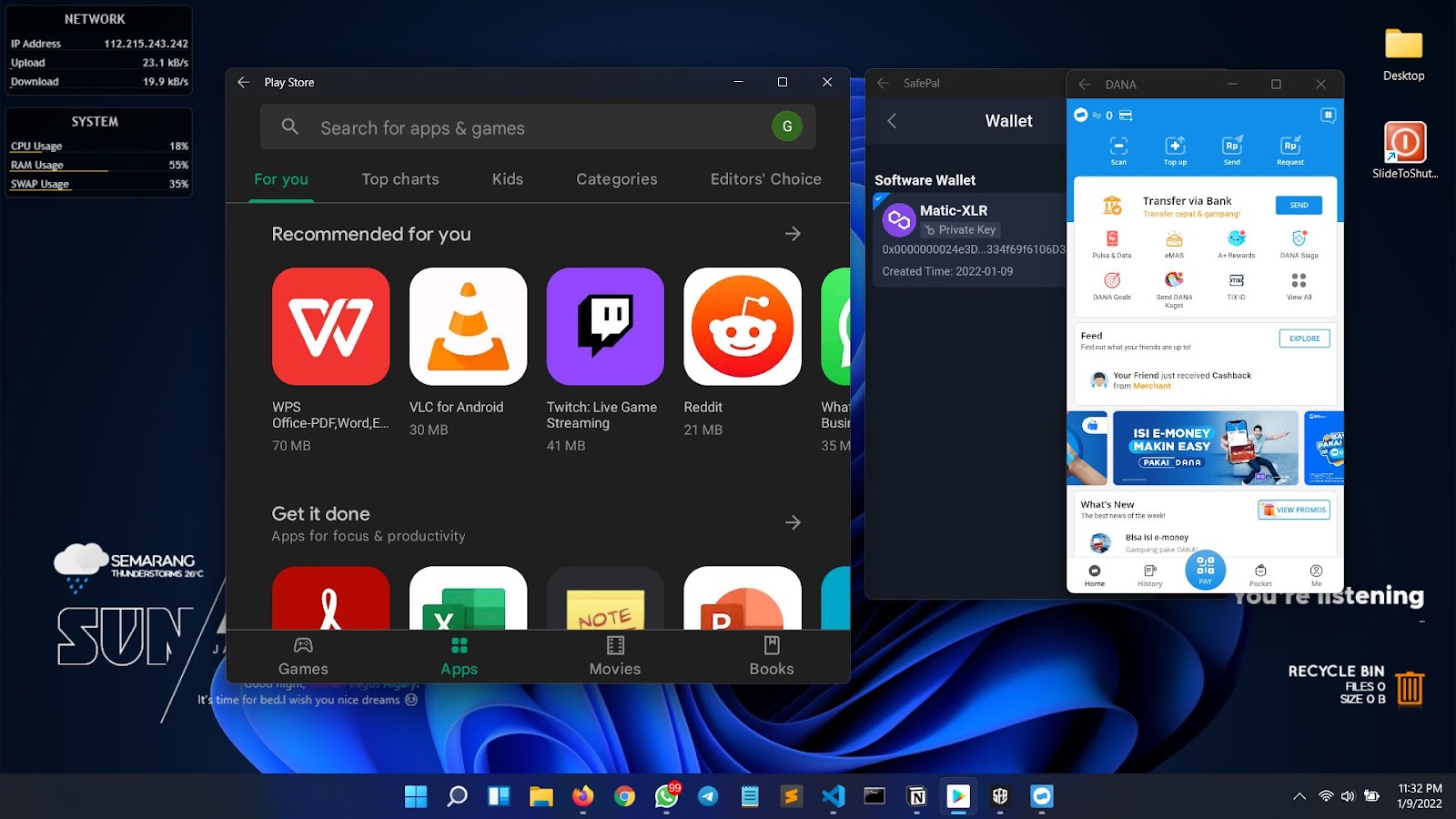Viewport: 1456px width, 819px height.
Task: Go back in Play Store window
Action: 244,82
